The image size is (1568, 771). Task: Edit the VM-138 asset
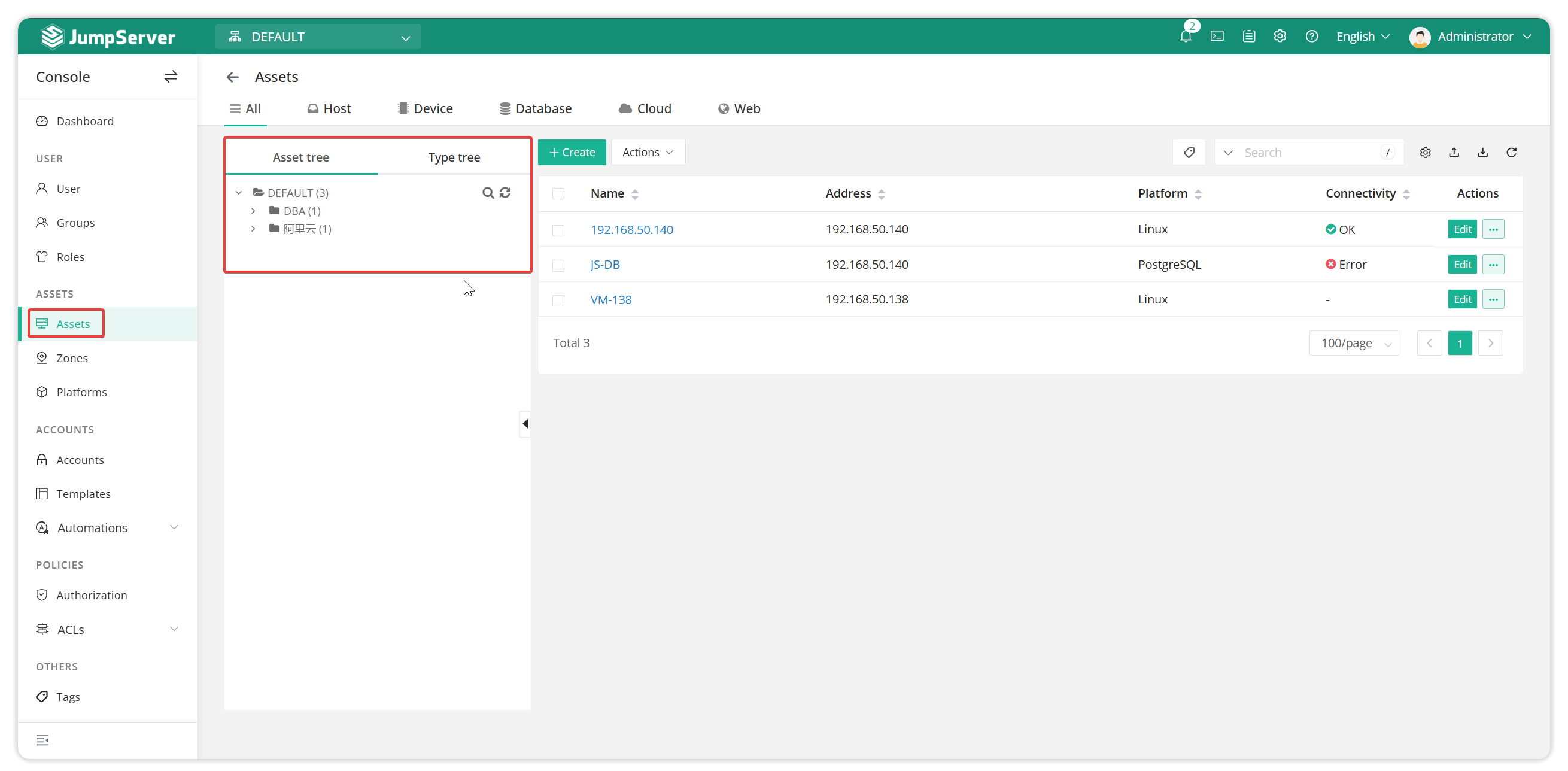coord(1462,299)
